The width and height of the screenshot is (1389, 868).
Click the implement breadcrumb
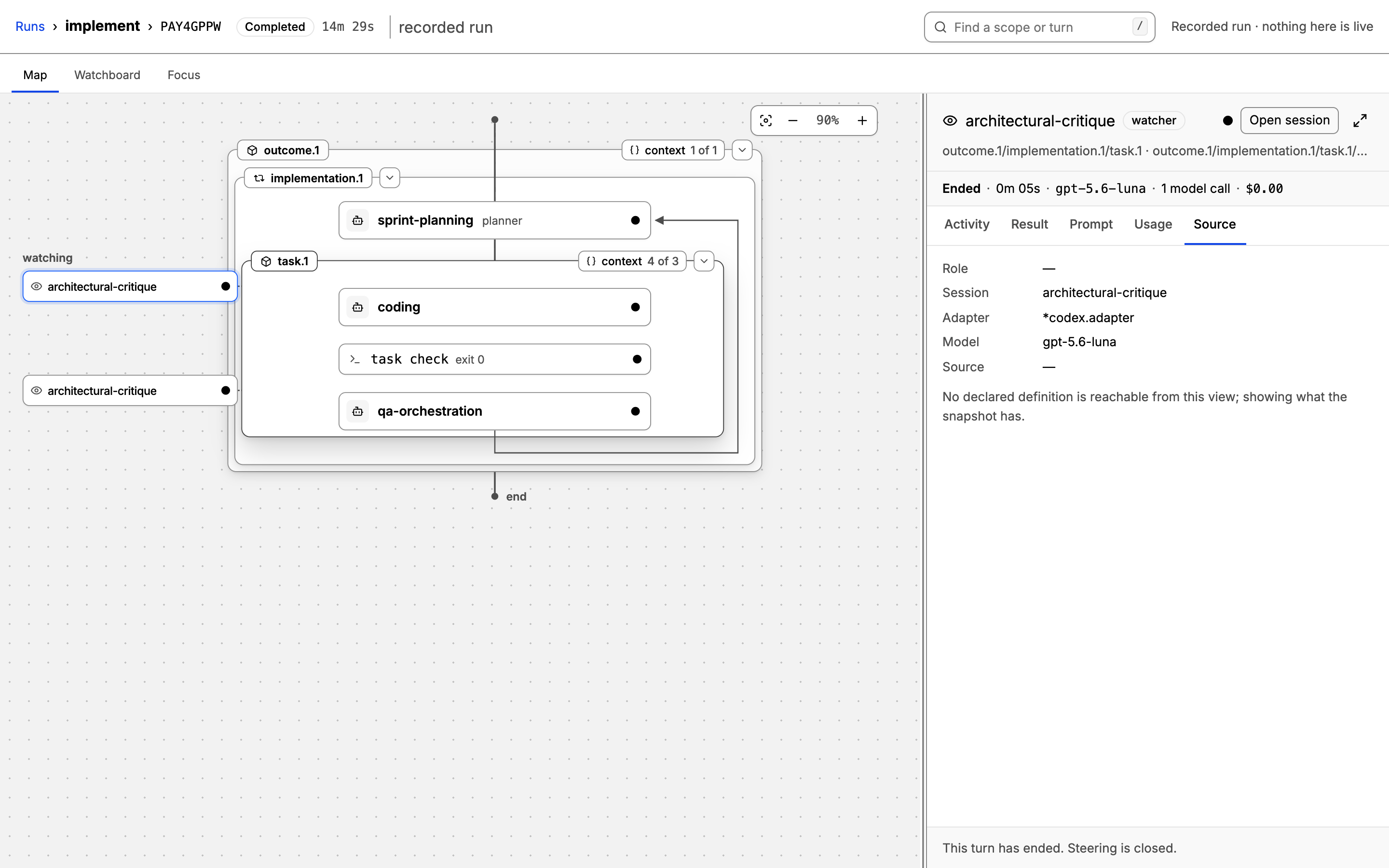[102, 27]
